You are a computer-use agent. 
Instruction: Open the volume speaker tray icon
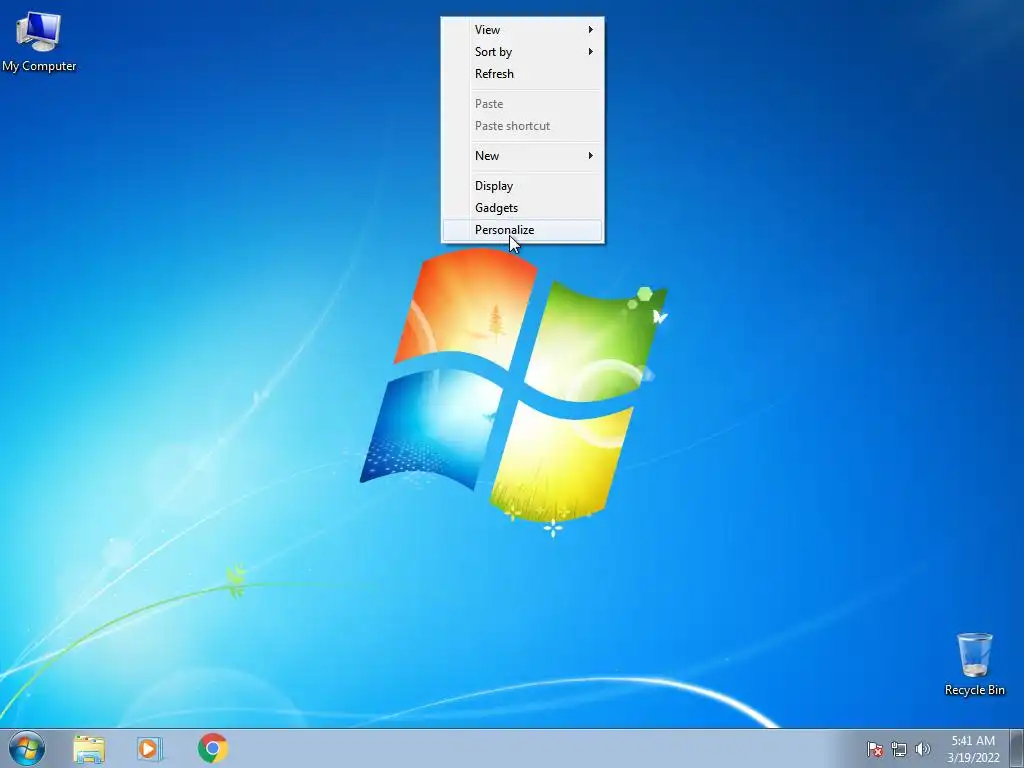click(x=922, y=749)
